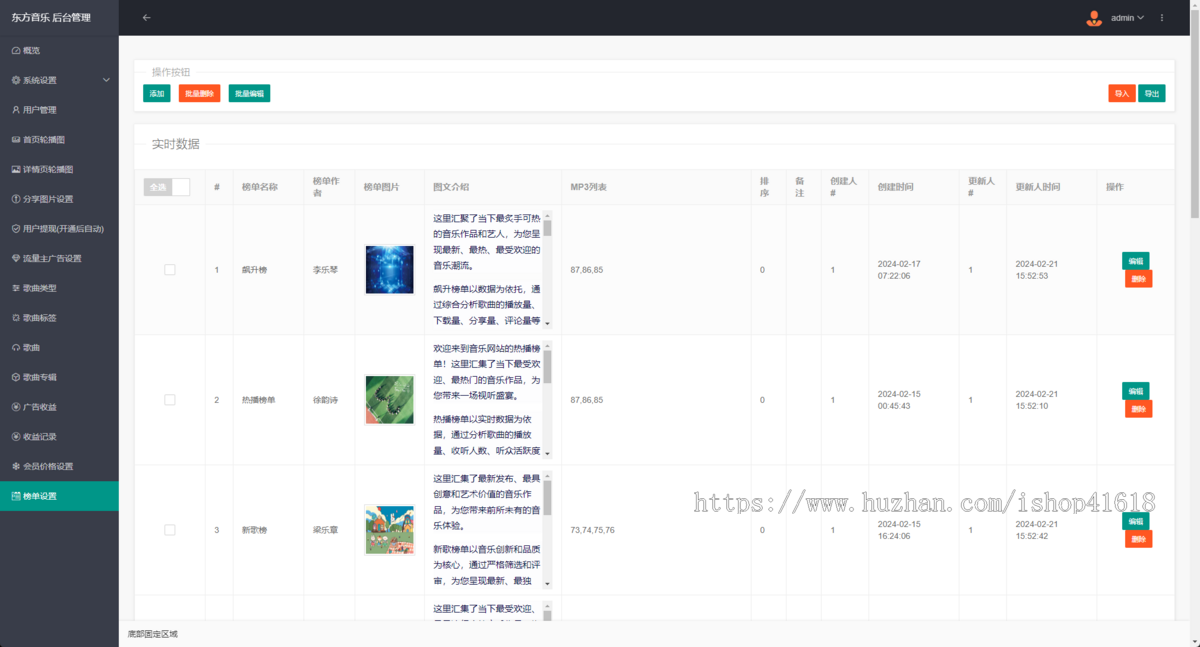Click the down arrow in 热播榜单 intro scrollbar

click(x=547, y=454)
